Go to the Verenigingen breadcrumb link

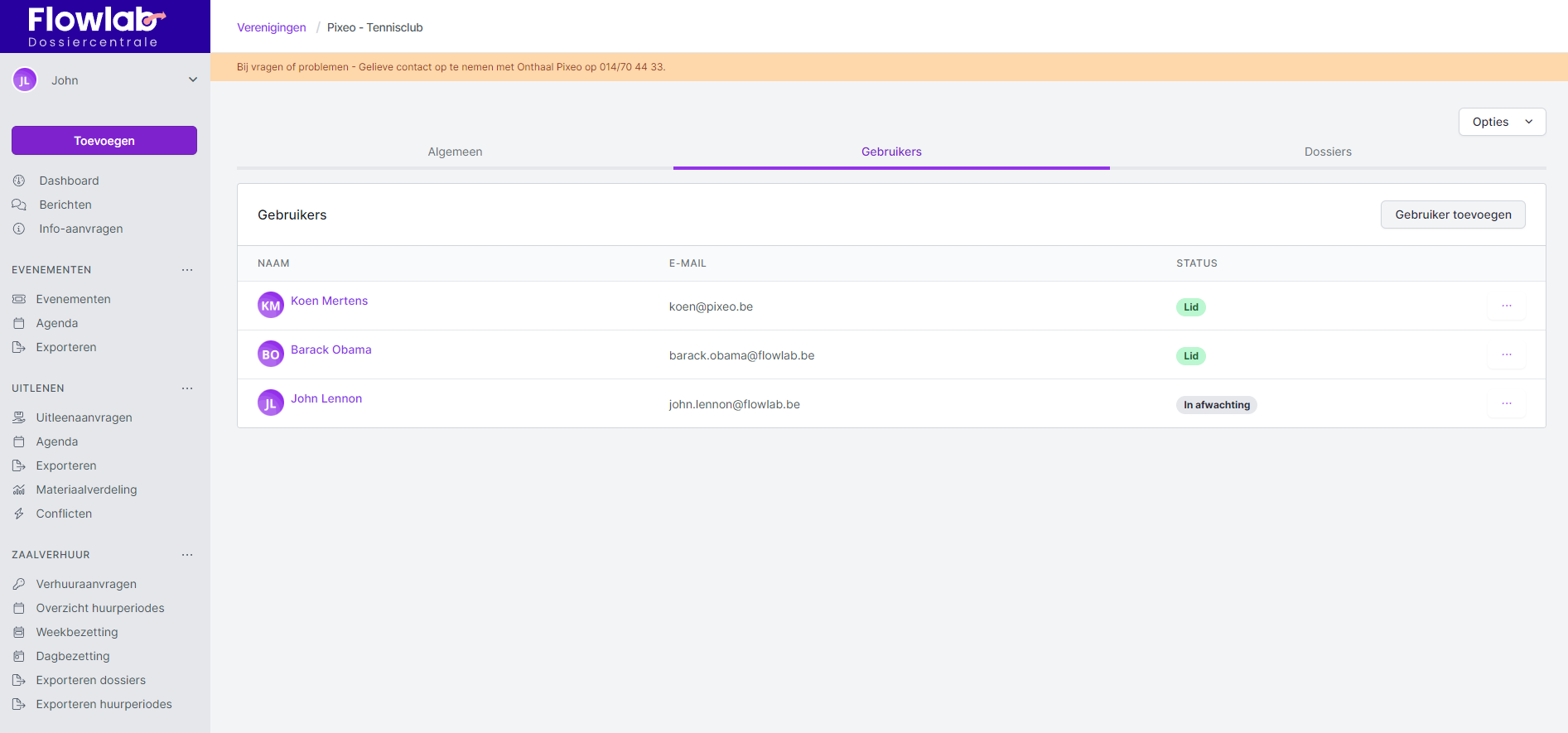[x=272, y=27]
